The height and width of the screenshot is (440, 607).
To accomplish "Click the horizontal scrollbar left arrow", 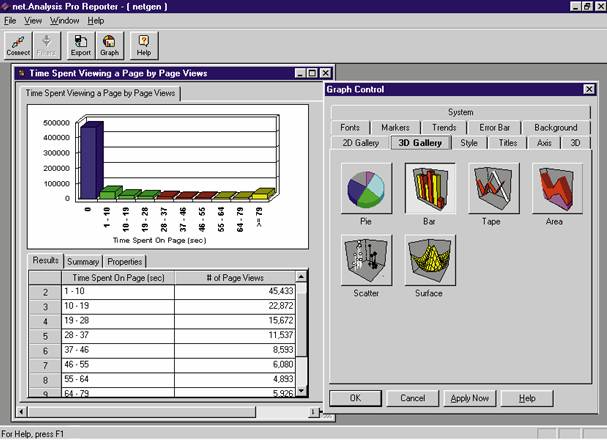I will 22,412.
